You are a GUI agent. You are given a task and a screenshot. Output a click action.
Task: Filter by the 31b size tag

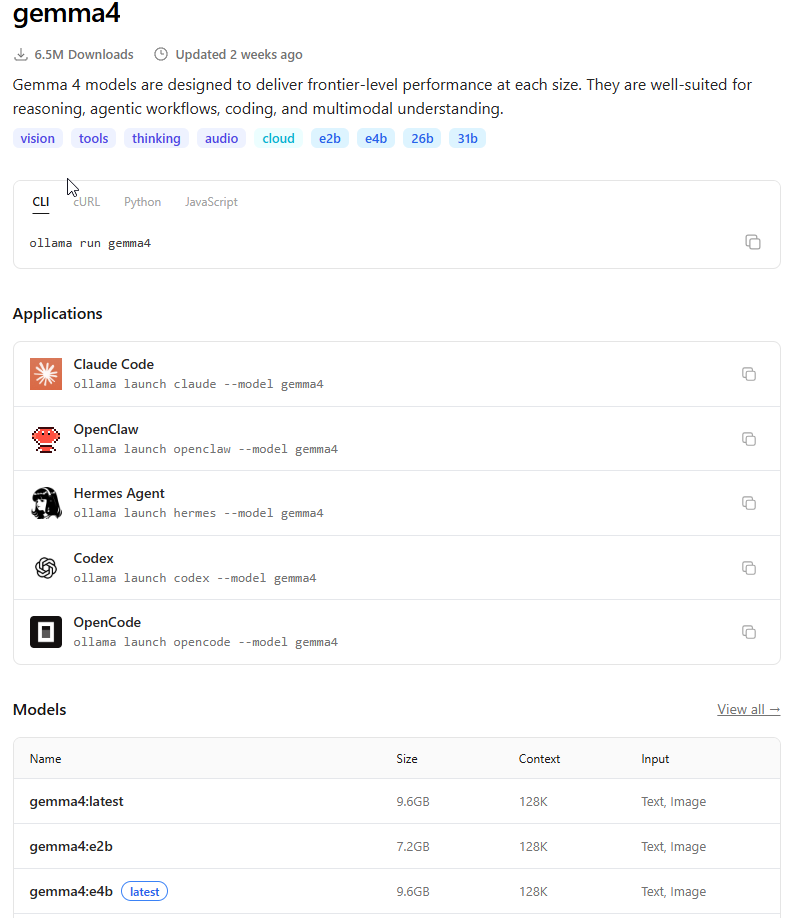click(x=467, y=138)
